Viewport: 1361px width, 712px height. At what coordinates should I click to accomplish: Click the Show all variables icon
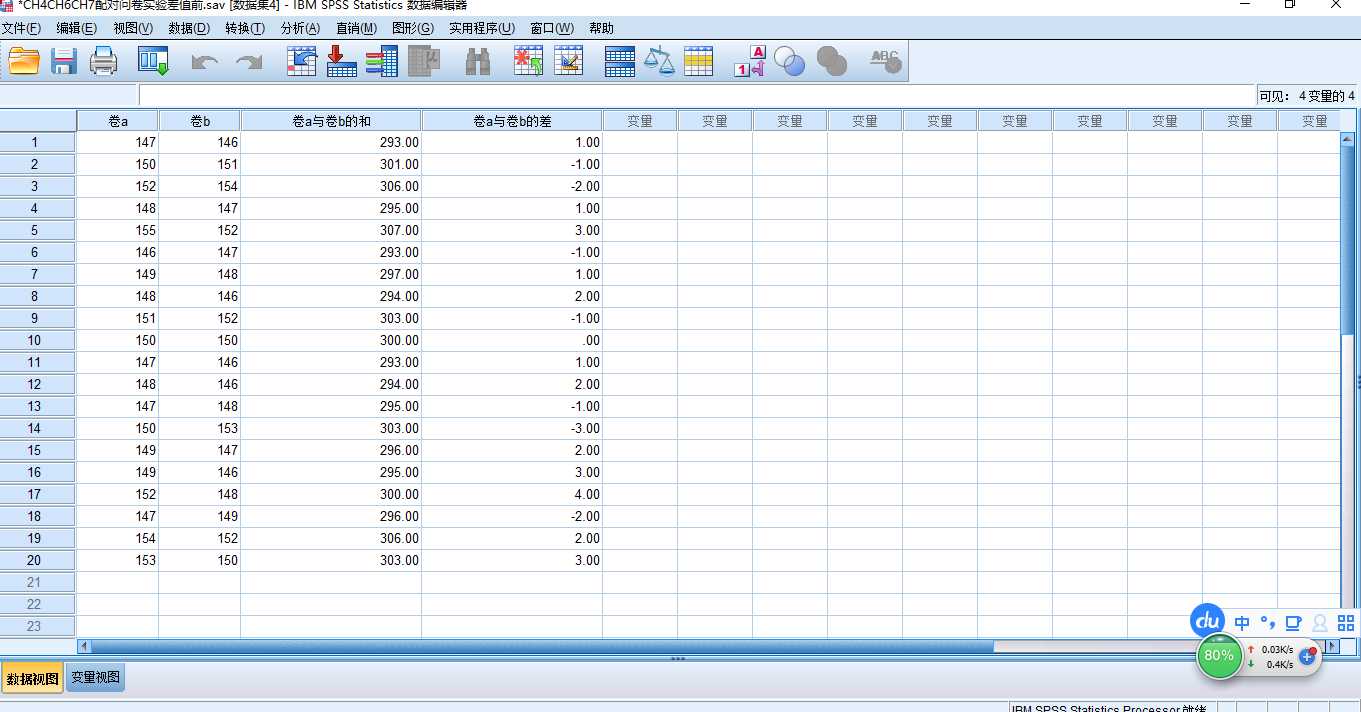[831, 62]
